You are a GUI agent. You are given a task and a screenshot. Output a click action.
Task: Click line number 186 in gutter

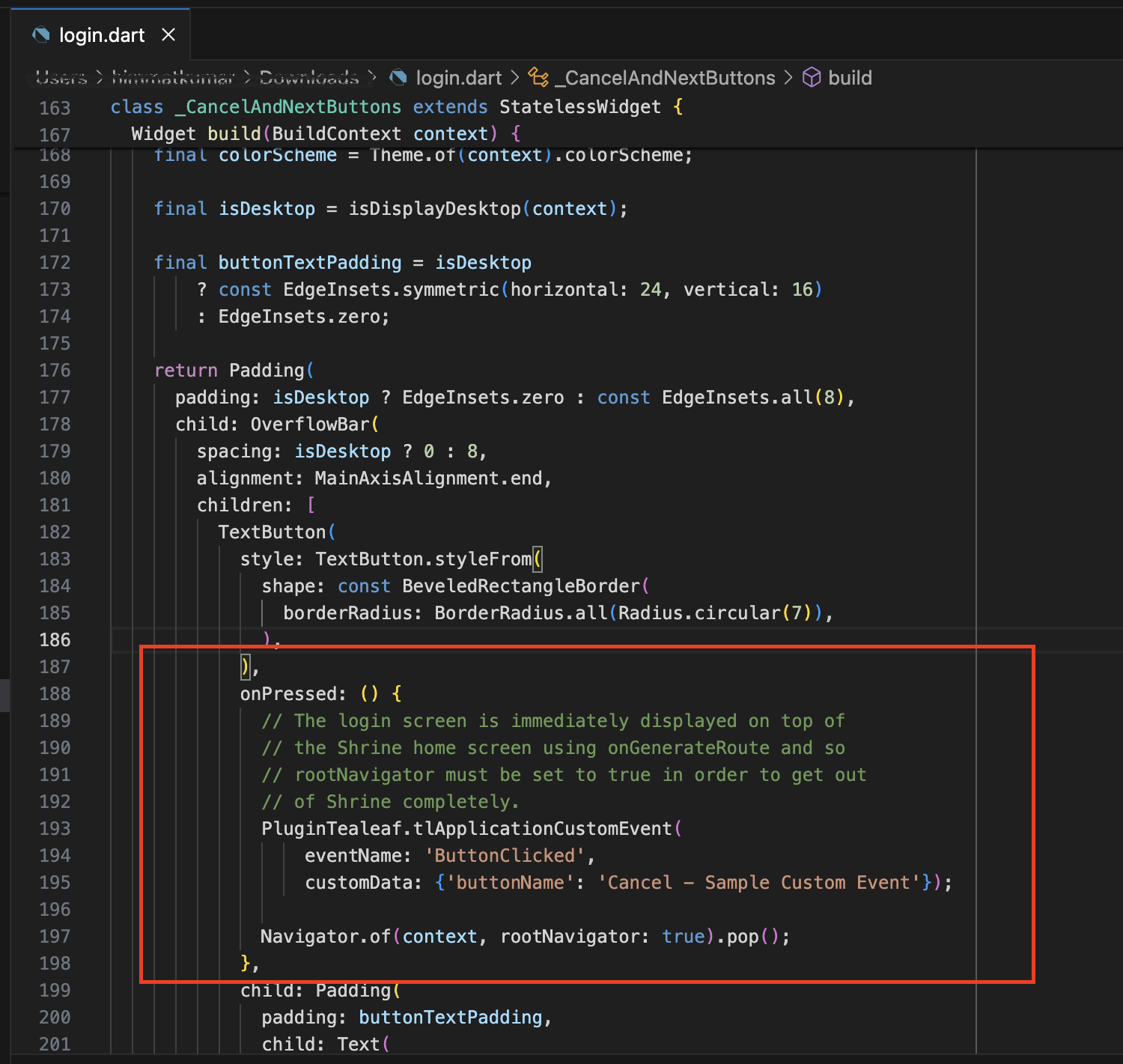tap(55, 640)
